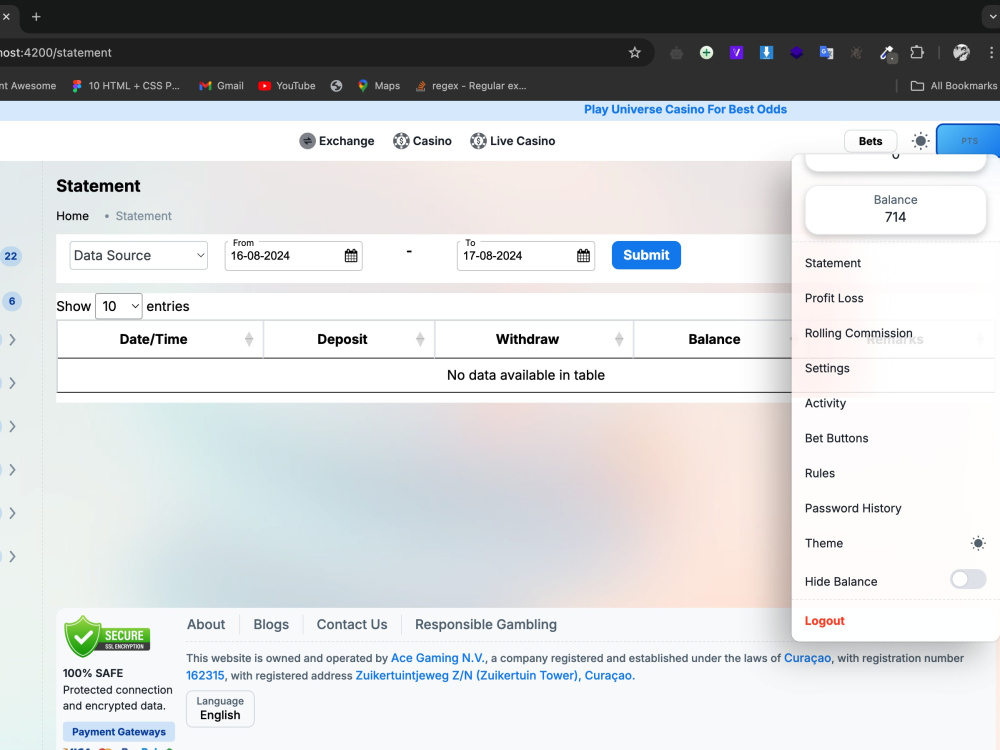This screenshot has width=1000, height=750.
Task: Open the YouTube bookmark
Action: pyautogui.click(x=287, y=86)
